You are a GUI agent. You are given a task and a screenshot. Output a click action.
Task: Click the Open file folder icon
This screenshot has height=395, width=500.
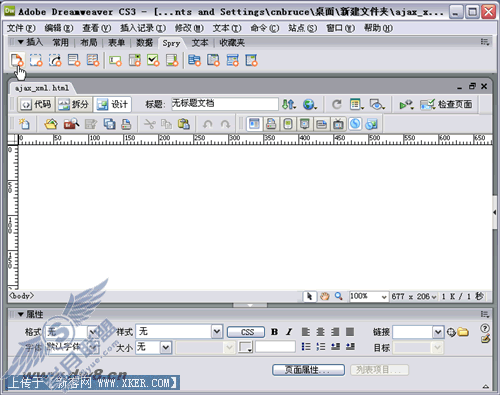coord(51,124)
